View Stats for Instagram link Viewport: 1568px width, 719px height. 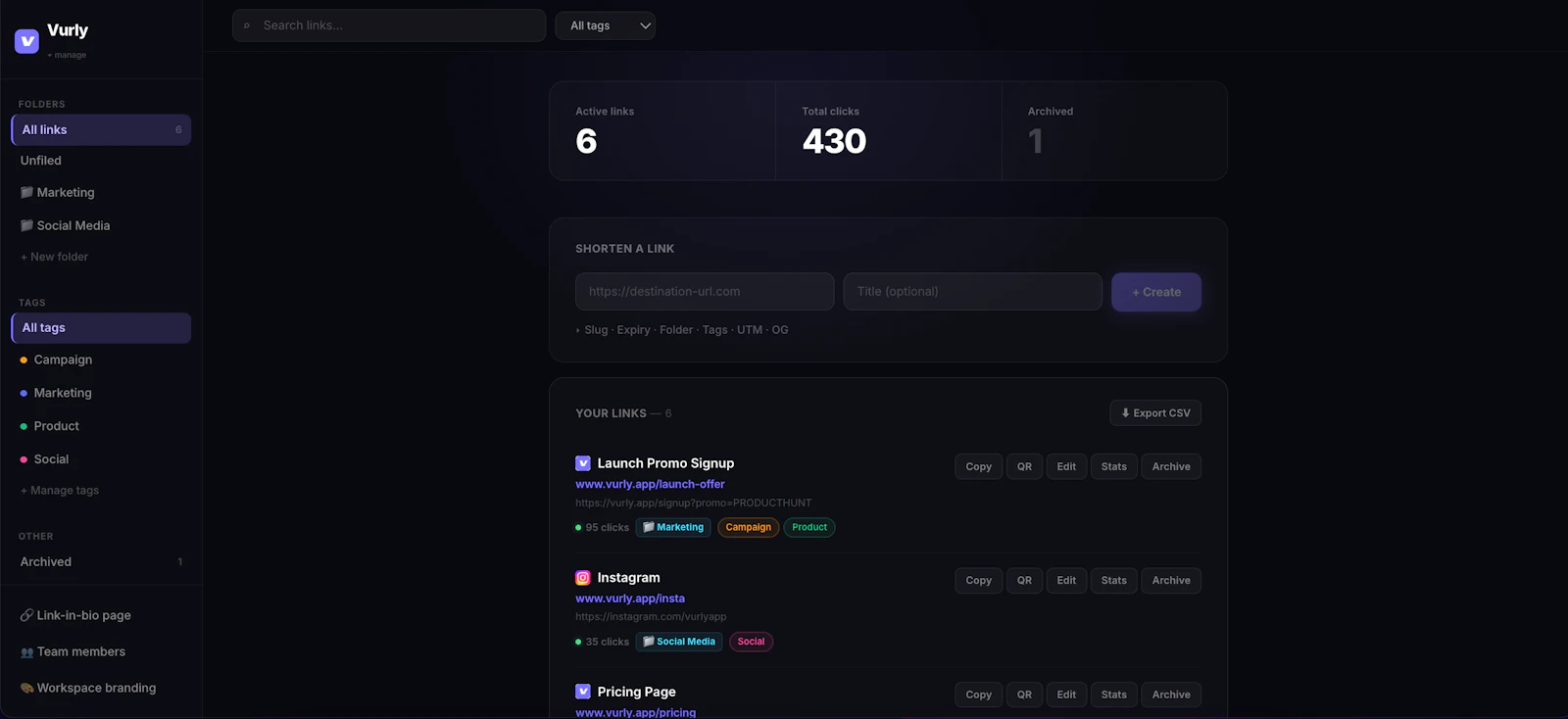1114,581
